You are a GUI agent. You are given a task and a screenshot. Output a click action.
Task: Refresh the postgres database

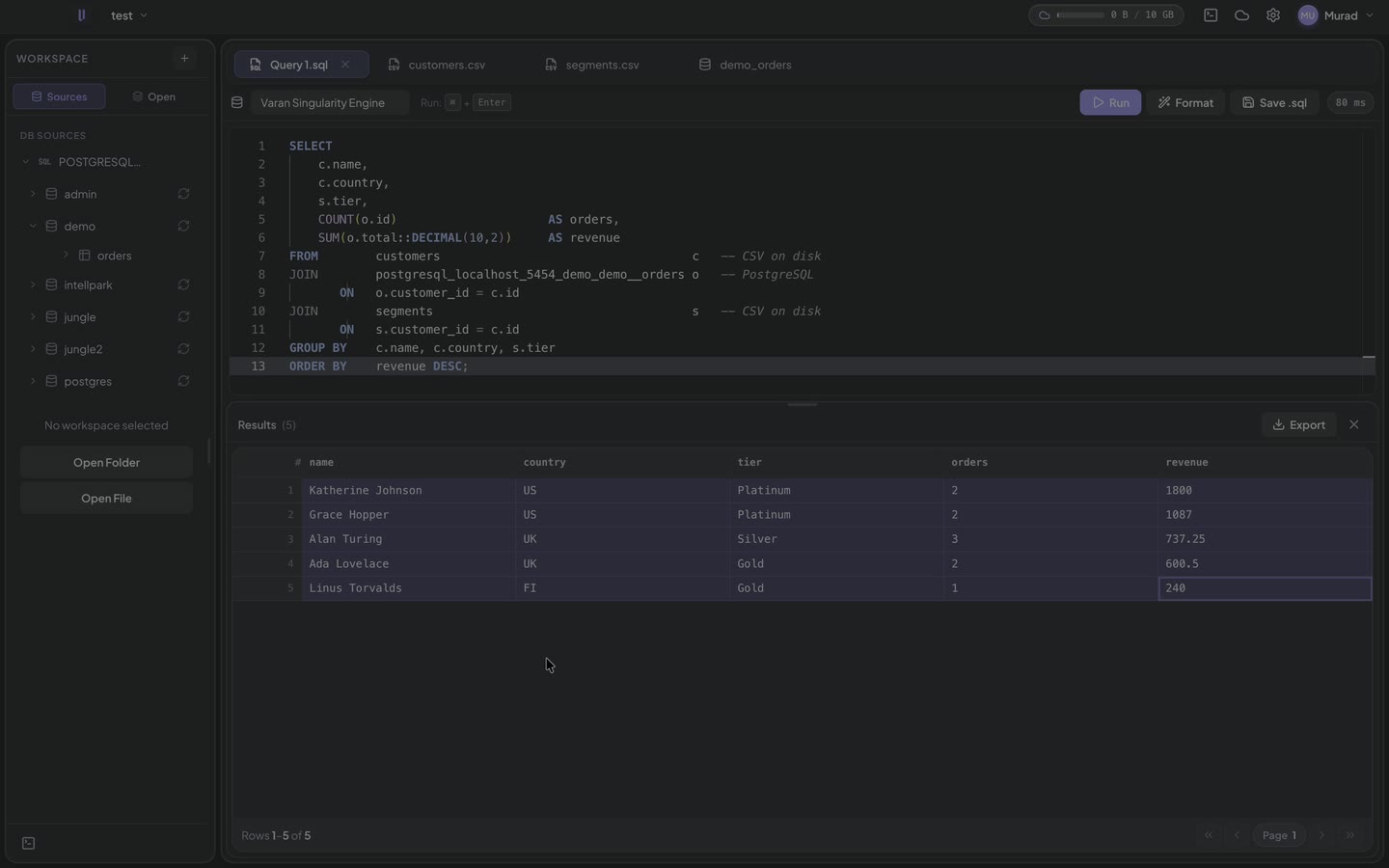[183, 381]
